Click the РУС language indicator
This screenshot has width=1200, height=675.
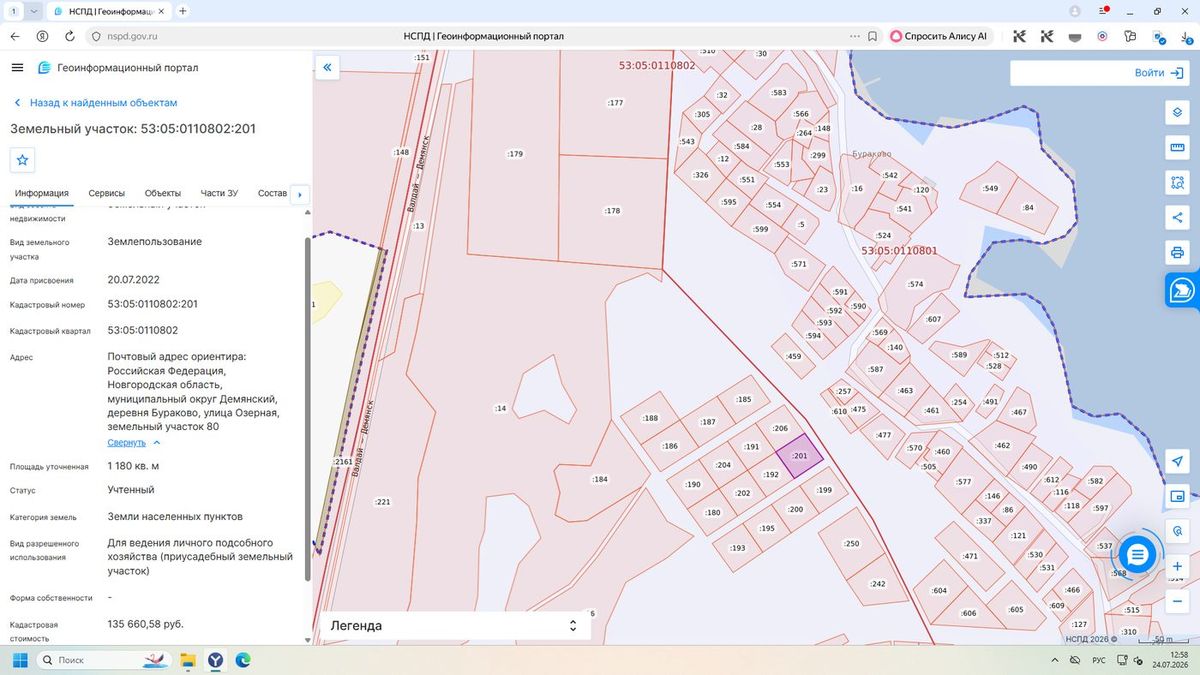coord(1098,660)
